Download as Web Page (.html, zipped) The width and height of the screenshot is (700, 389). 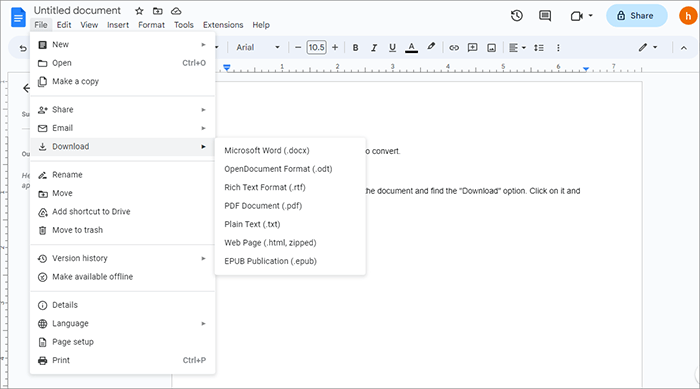click(x=290, y=243)
